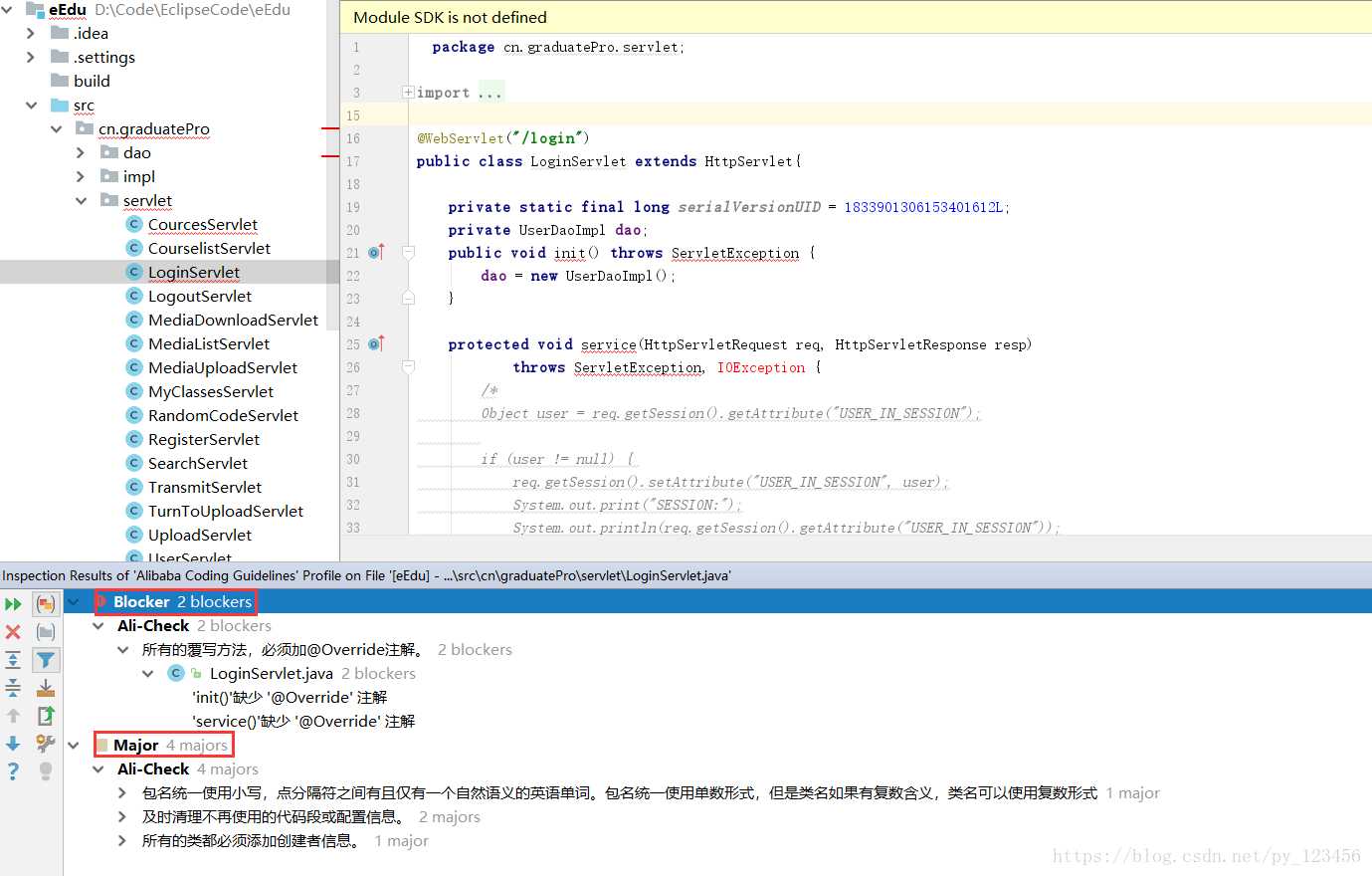Collapse the src folder
Viewport: 1372px width, 876px height.
31,105
